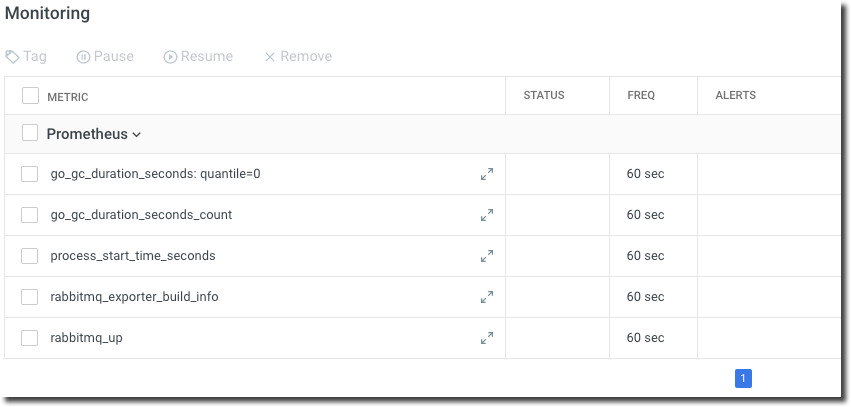The image size is (851, 407).
Task: Click the ALERTS column header
Action: point(735,96)
